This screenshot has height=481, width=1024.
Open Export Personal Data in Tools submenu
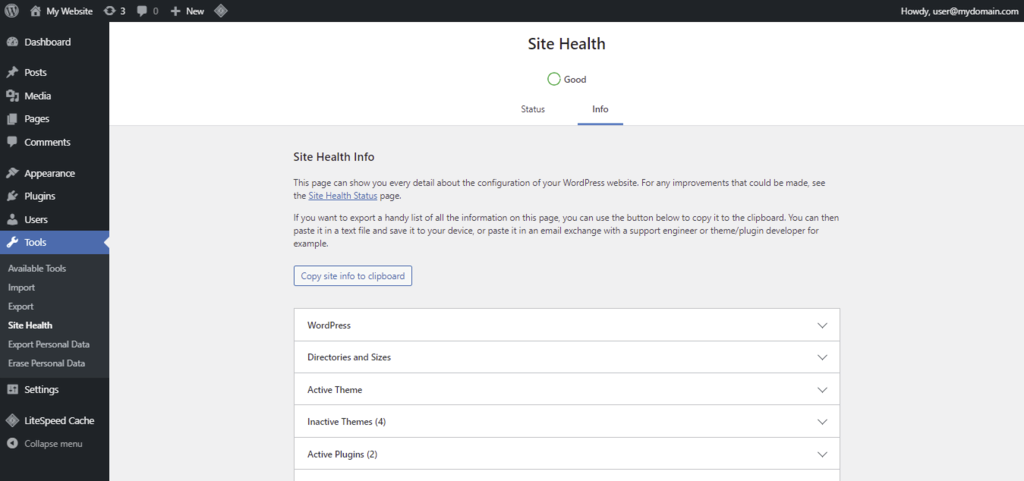pos(48,344)
